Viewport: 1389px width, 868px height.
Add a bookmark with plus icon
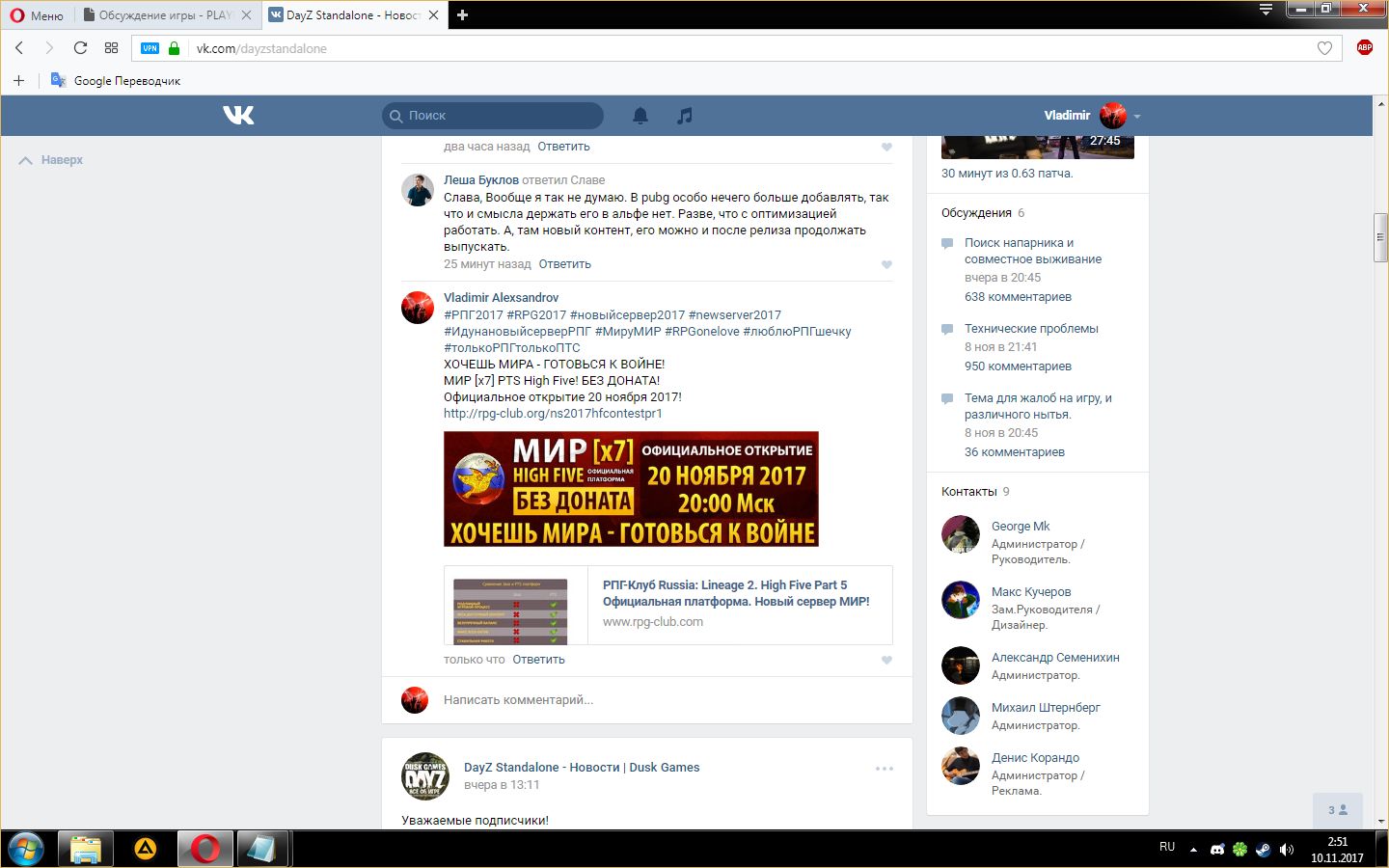[18, 80]
